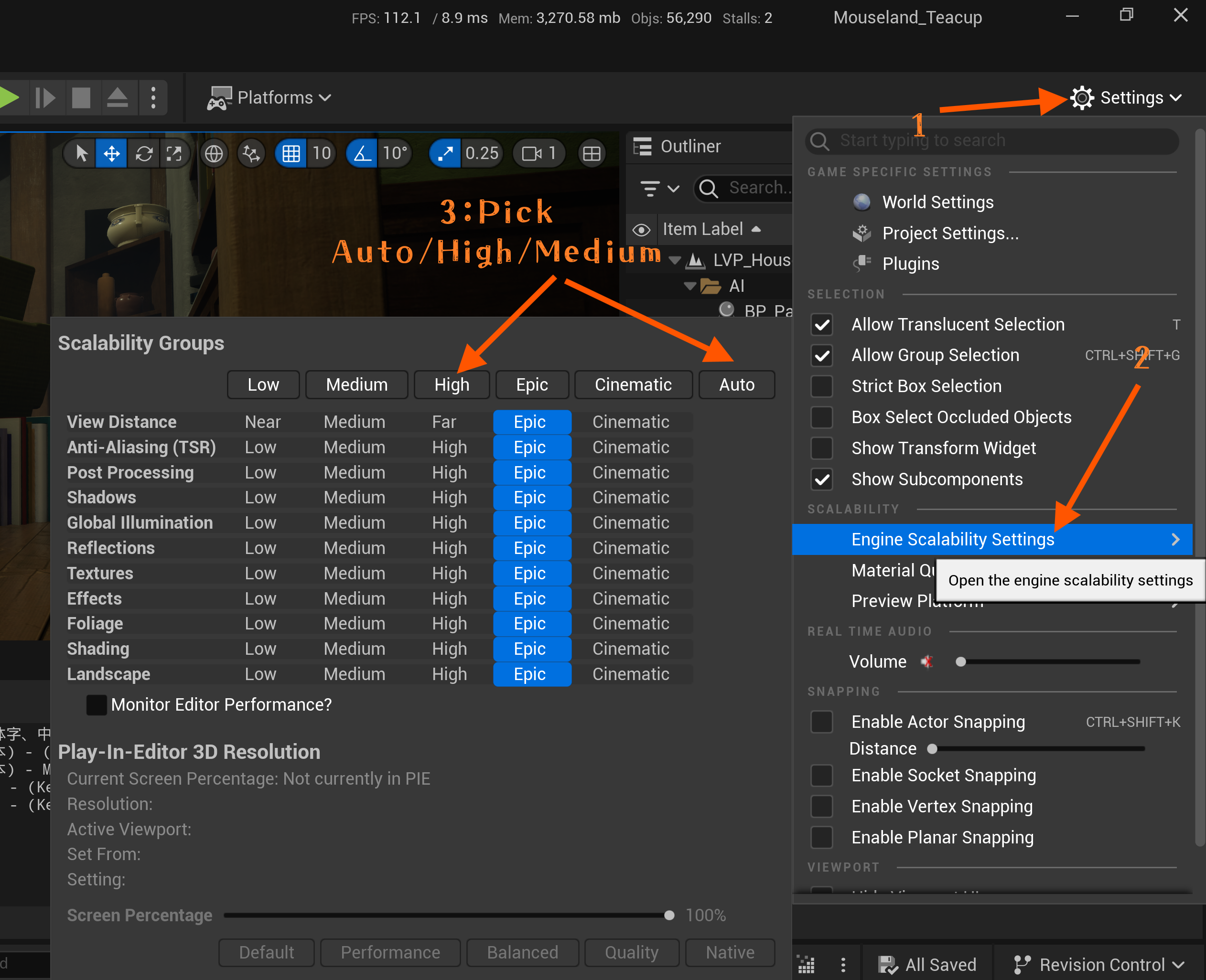Open the Platforms dropdown

point(269,97)
